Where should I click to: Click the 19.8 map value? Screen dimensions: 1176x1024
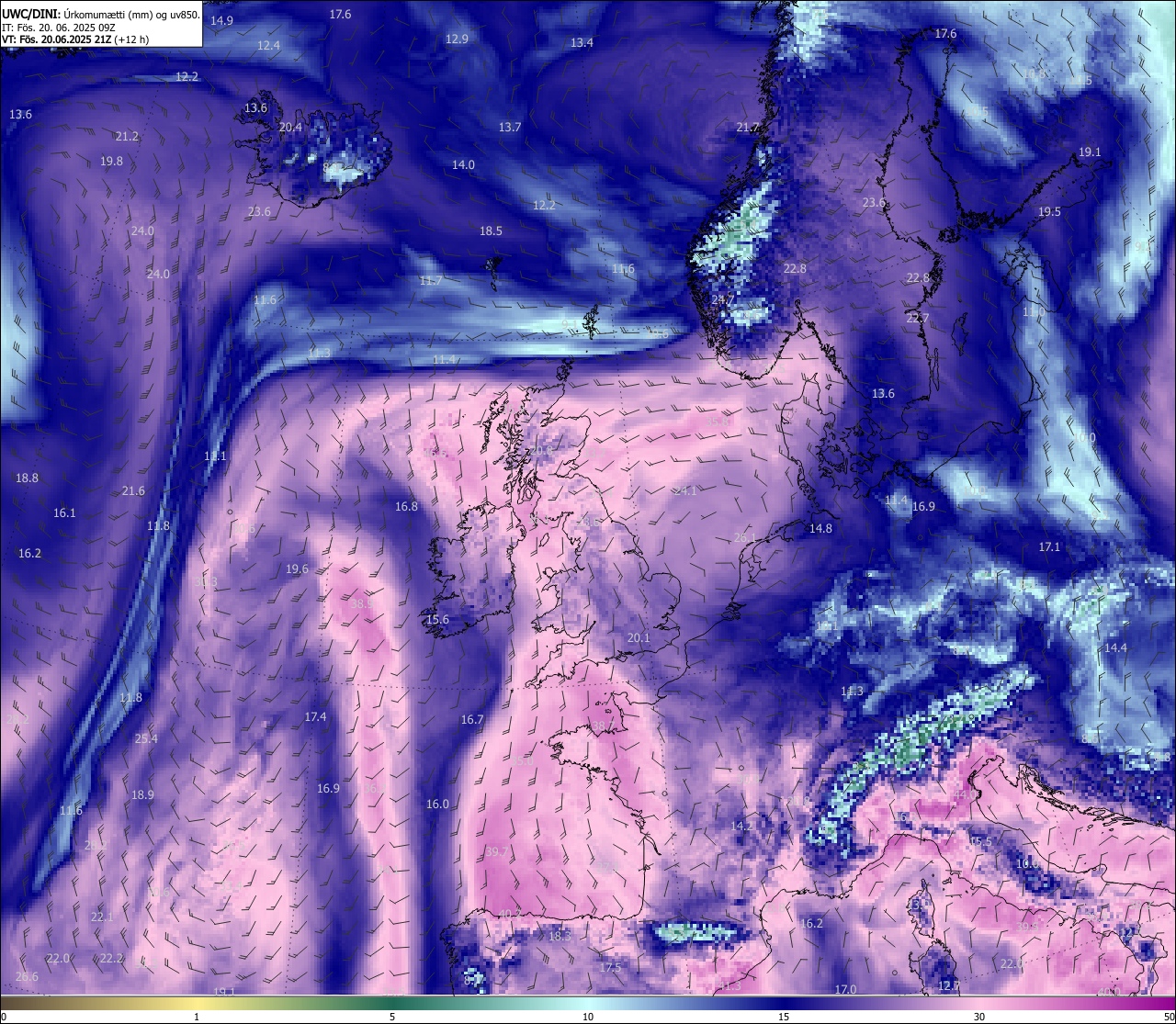point(111,161)
